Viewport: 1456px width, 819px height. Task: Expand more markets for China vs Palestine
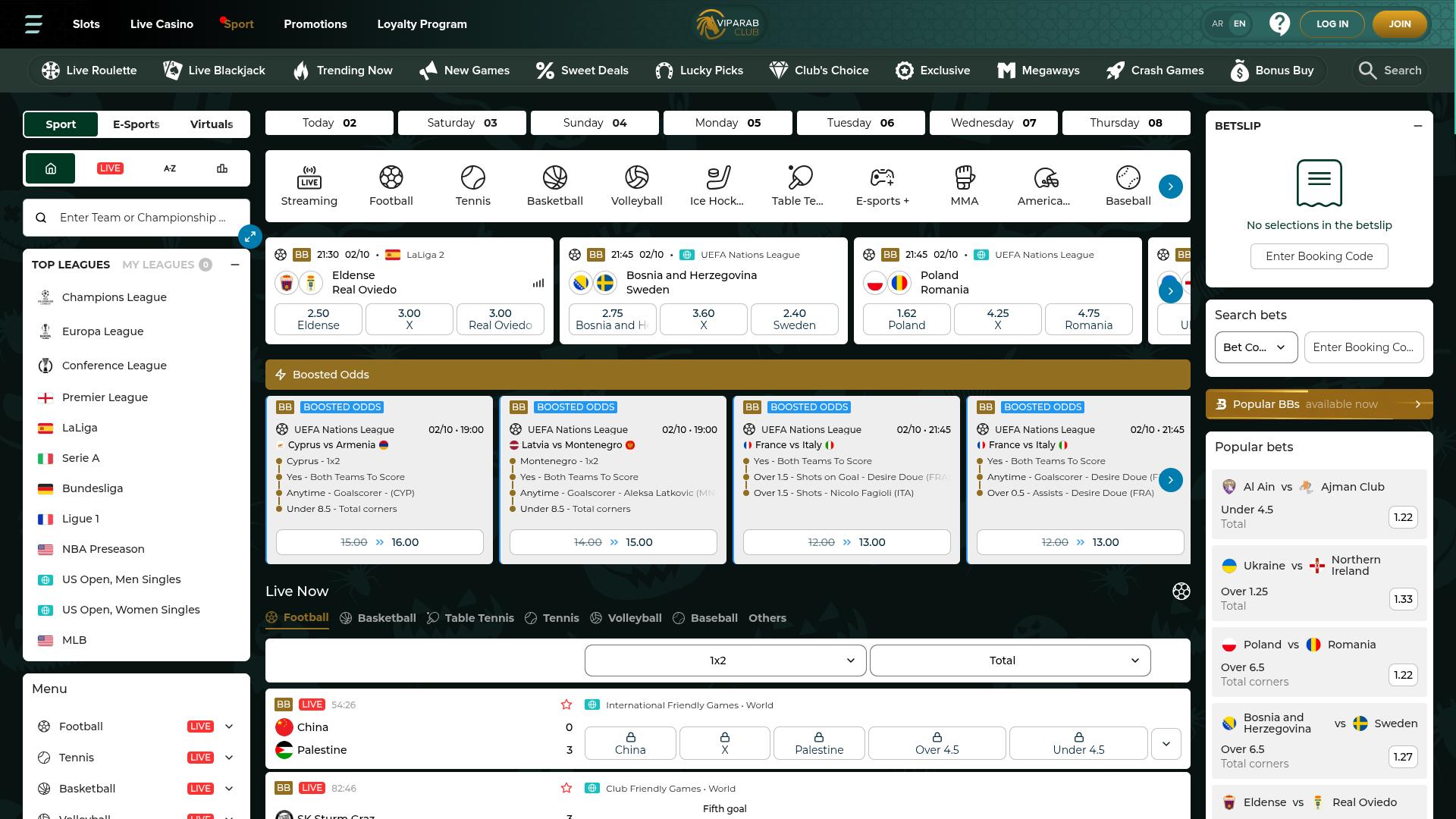tap(1166, 743)
